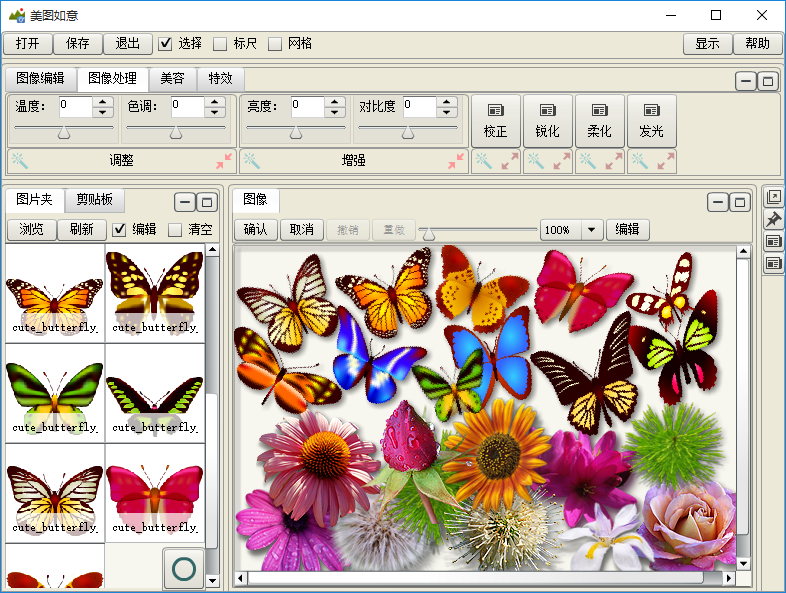Maximize the 图像 panel
The height and width of the screenshot is (593, 786).
740,203
